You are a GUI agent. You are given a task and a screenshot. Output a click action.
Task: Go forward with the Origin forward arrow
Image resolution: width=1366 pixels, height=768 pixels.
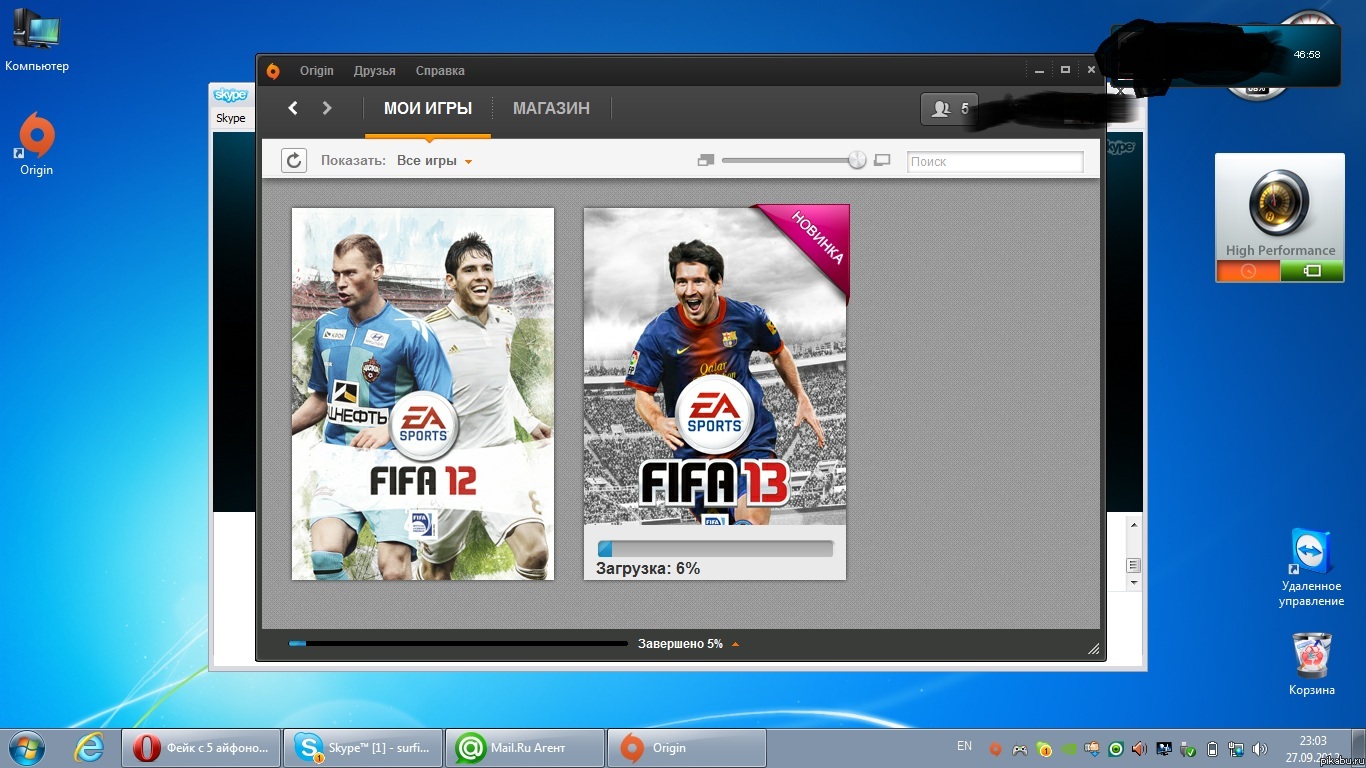point(327,108)
